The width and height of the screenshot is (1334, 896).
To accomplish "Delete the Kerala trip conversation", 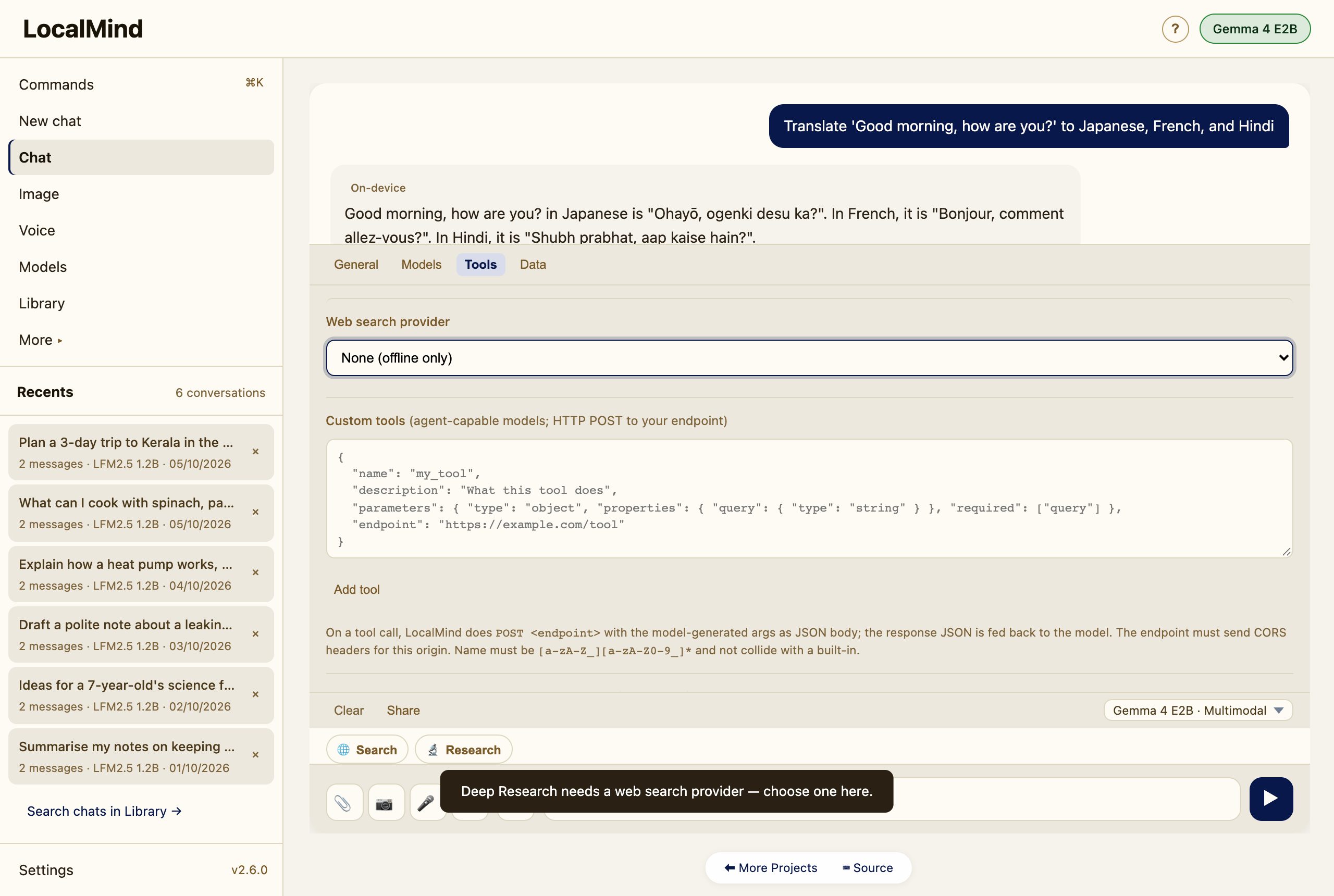I will point(255,452).
